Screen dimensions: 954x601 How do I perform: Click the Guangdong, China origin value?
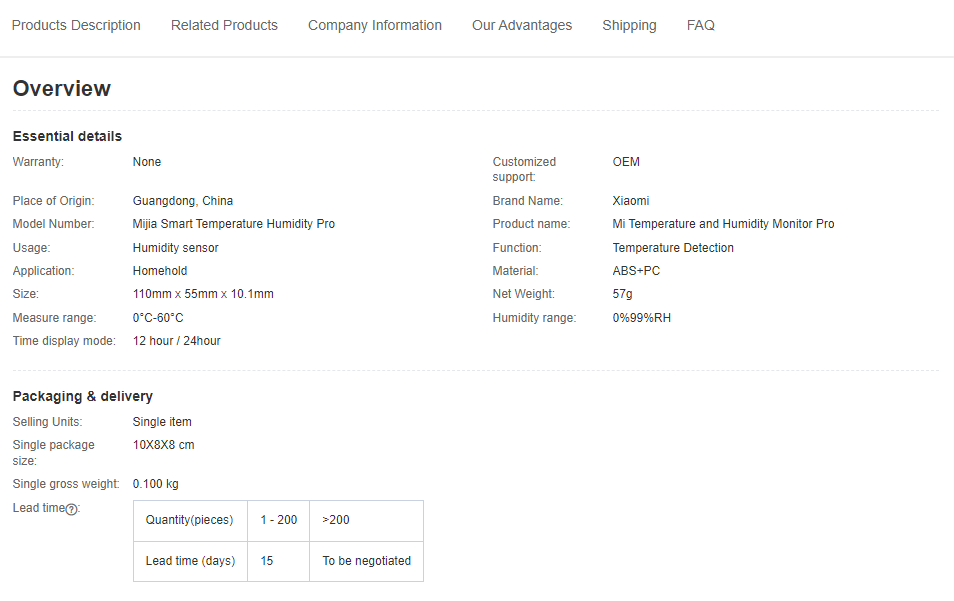(x=183, y=201)
